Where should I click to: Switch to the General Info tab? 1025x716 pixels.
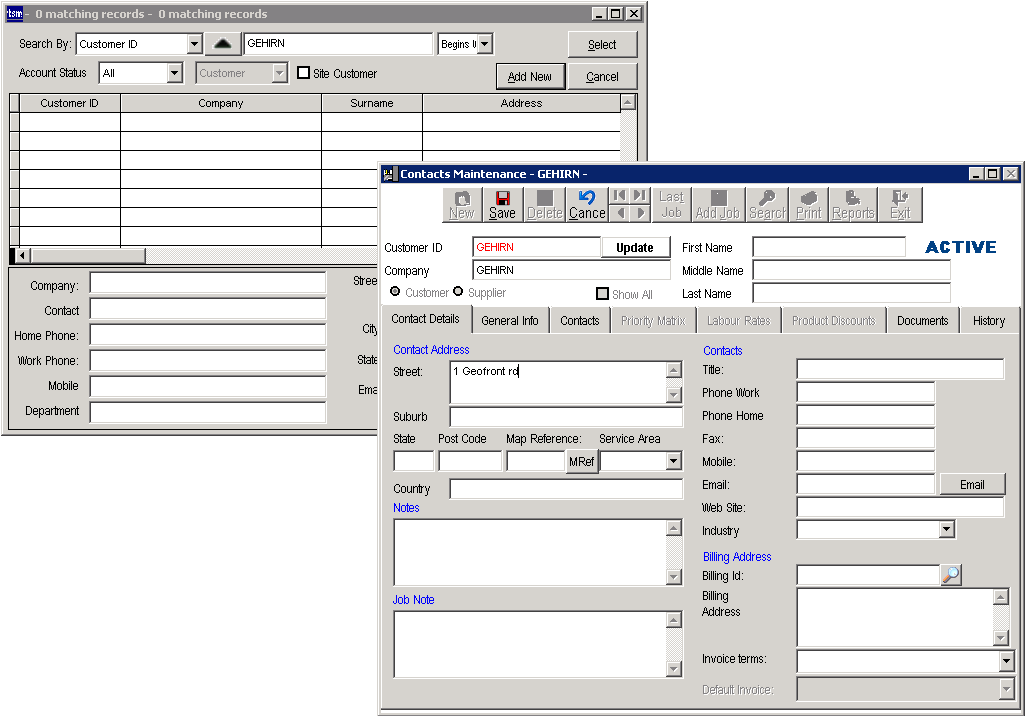[509, 321]
